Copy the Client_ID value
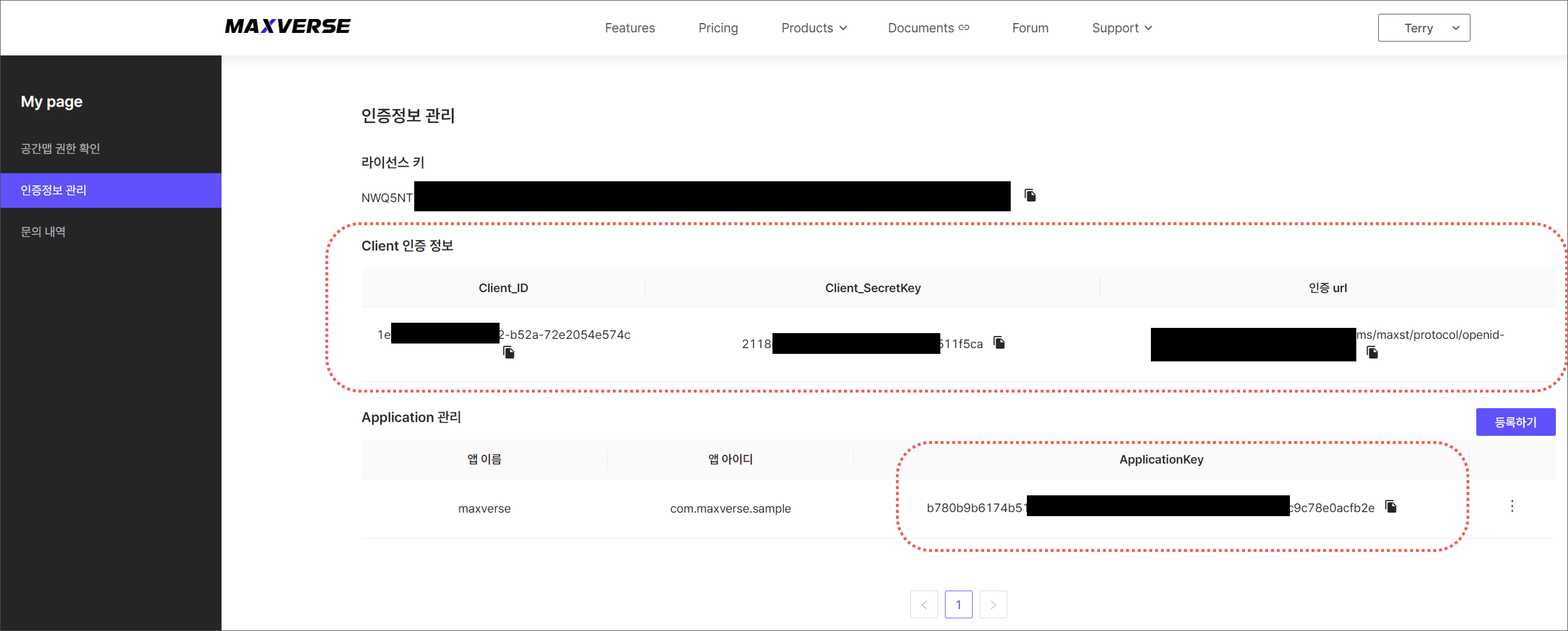This screenshot has height=631, width=1568. [x=509, y=353]
